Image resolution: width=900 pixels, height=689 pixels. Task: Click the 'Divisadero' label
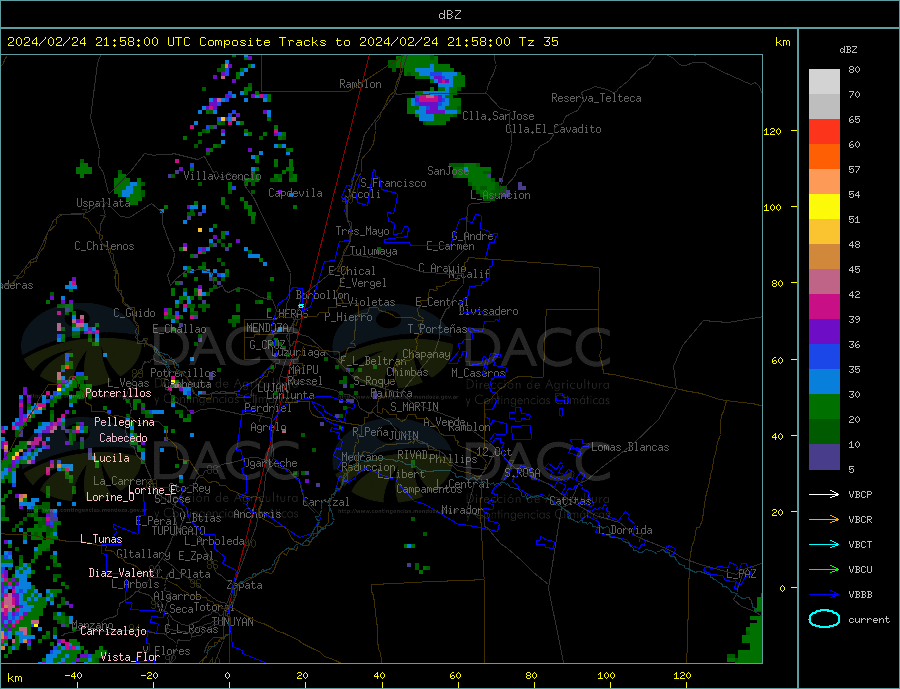[488, 311]
